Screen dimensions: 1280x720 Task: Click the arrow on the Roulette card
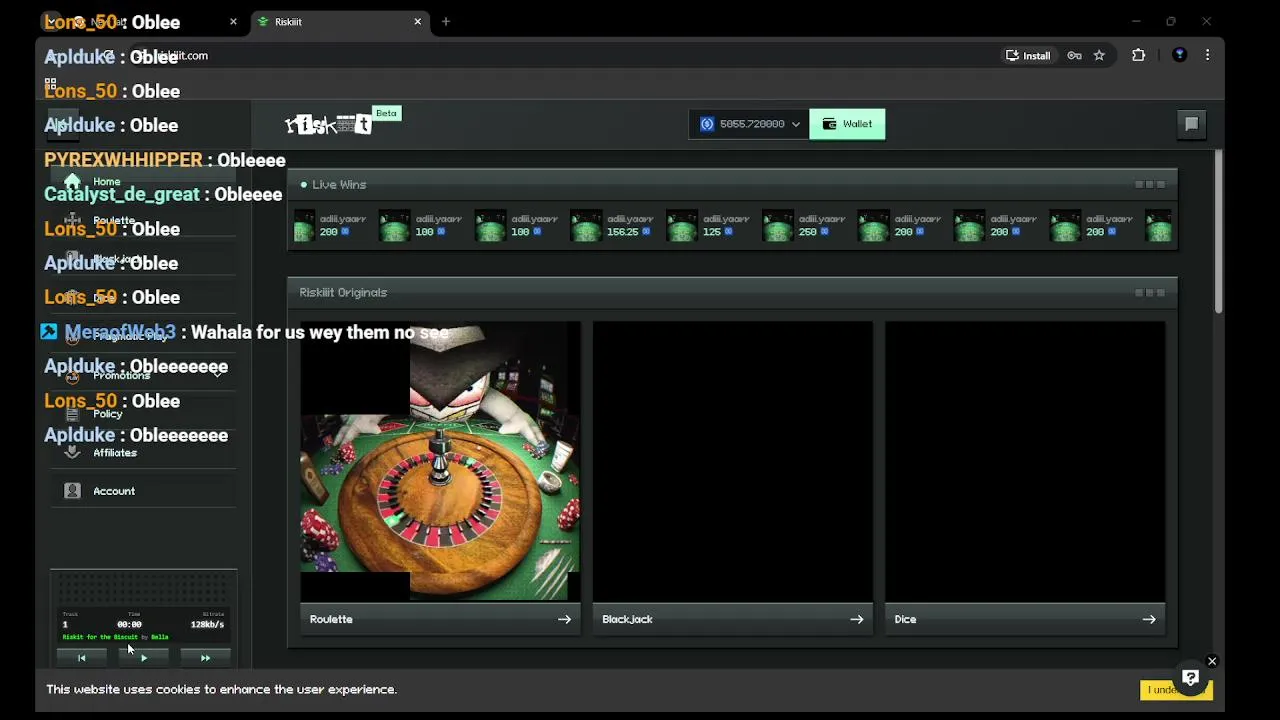(564, 619)
